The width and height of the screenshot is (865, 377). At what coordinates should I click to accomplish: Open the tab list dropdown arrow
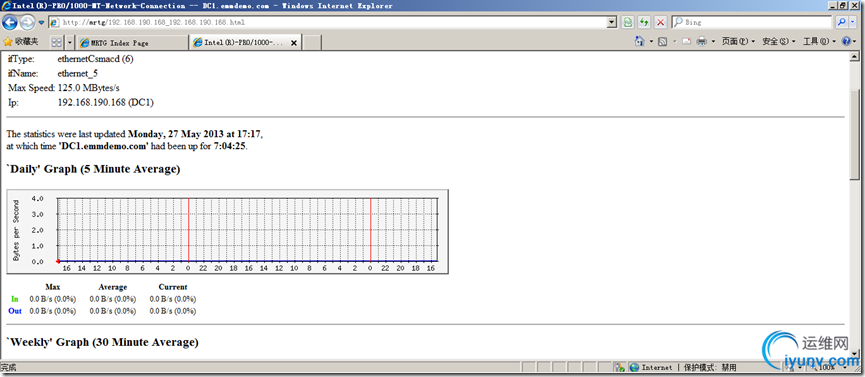(x=70, y=42)
